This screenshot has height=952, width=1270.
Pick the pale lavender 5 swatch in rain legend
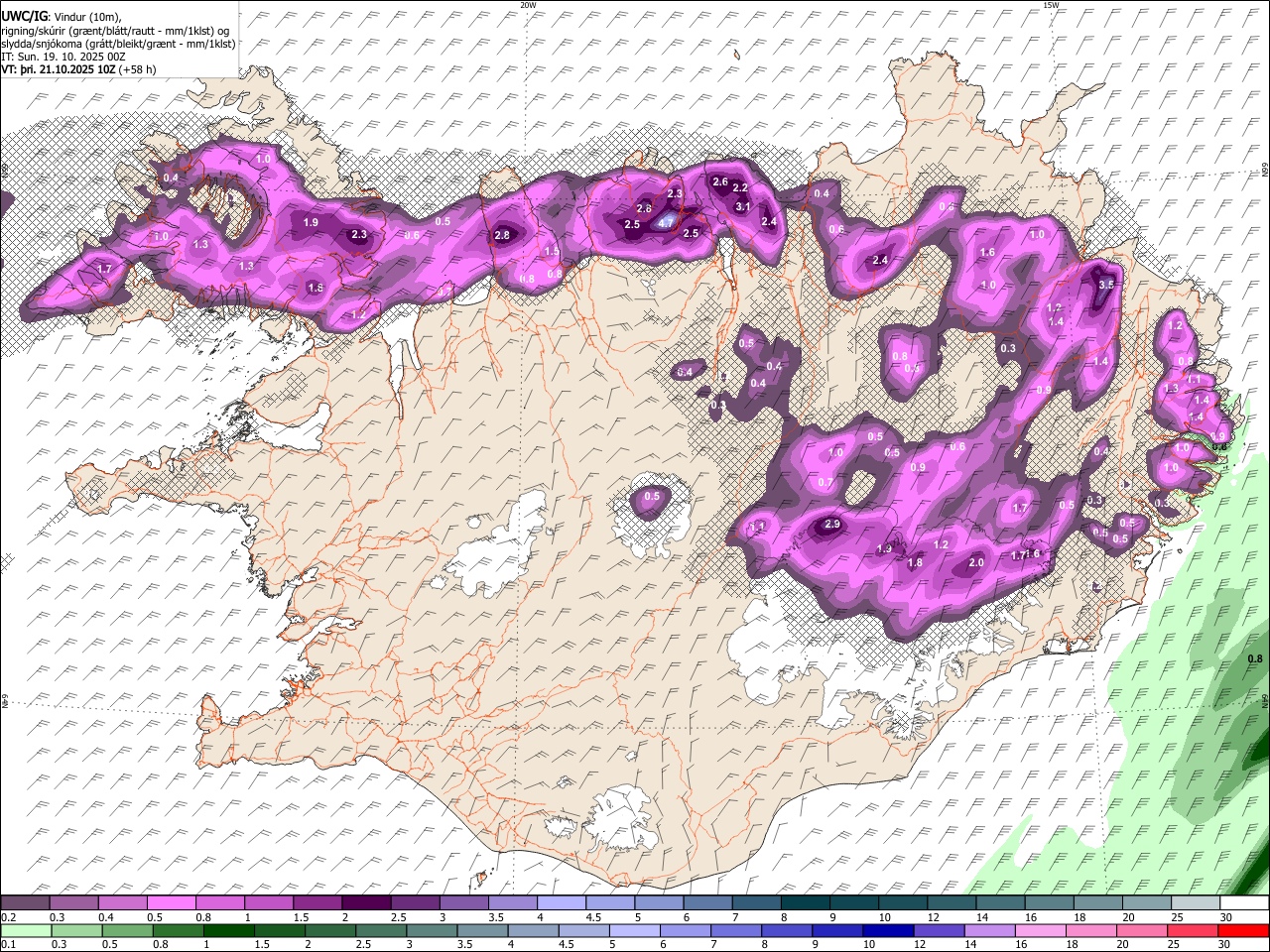coord(633,929)
